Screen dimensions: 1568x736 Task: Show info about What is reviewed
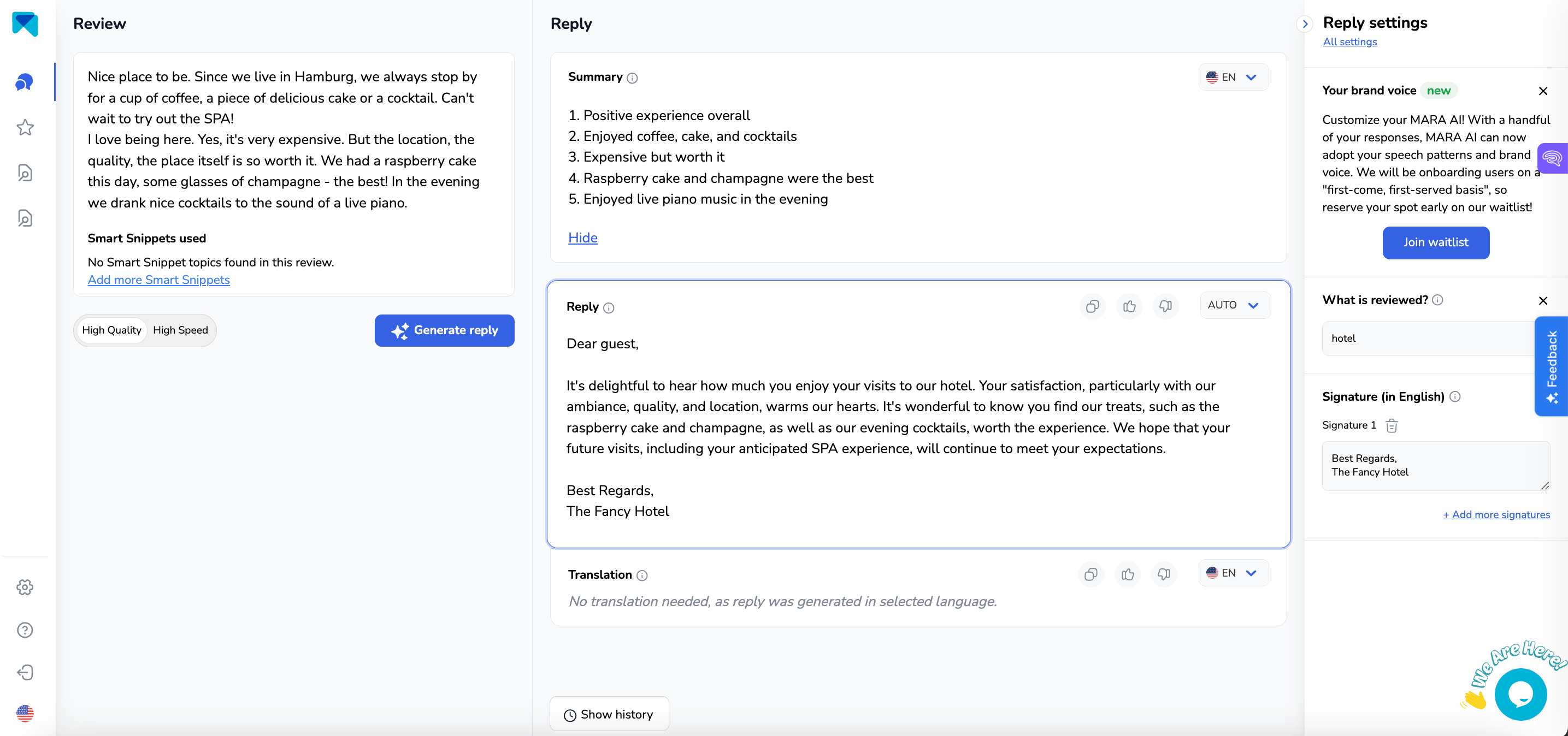pos(1438,300)
